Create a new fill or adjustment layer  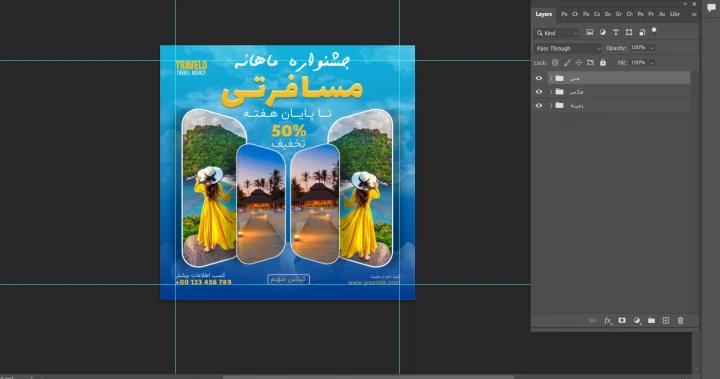pos(637,320)
